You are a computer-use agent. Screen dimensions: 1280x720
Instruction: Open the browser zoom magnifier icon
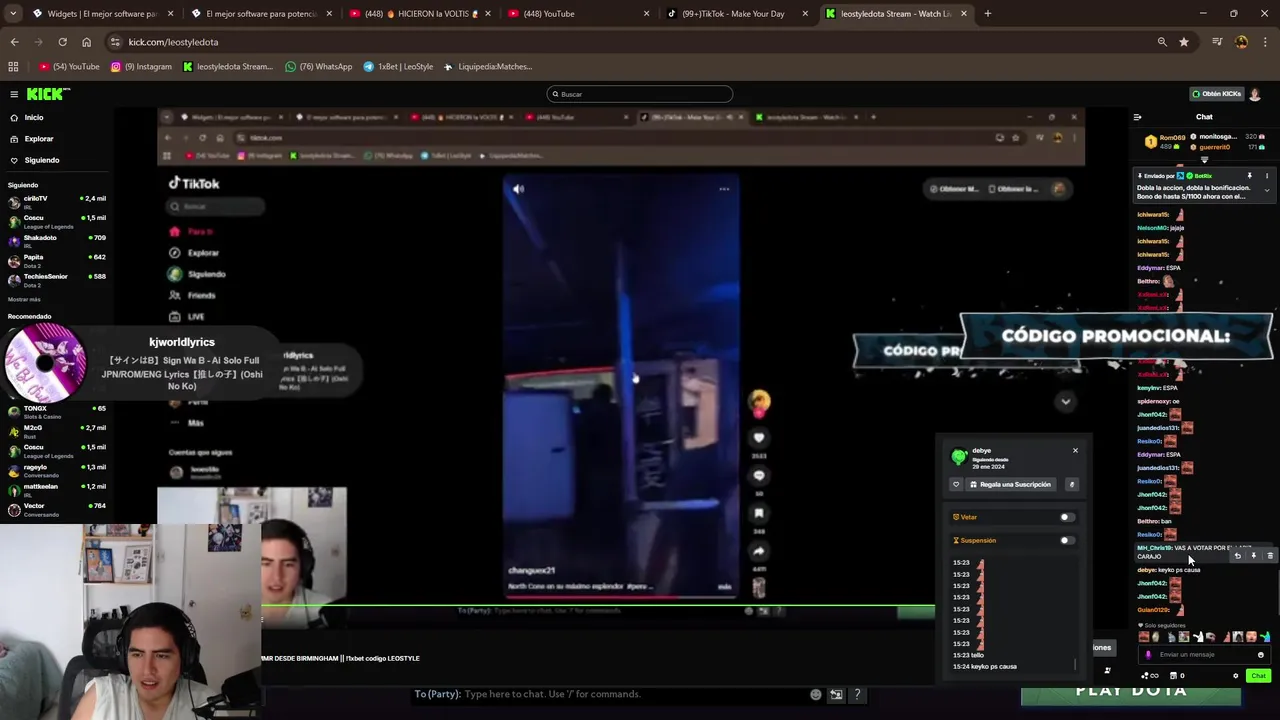pyautogui.click(x=1162, y=42)
